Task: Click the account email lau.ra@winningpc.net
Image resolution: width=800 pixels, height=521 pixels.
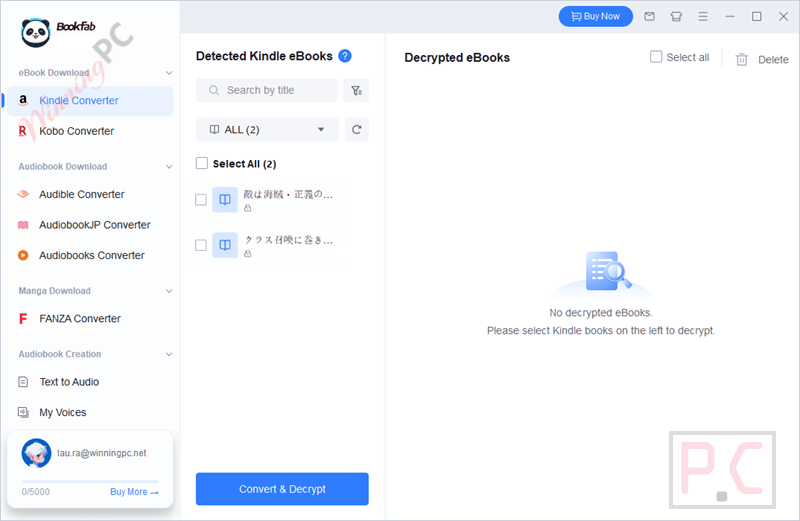Action: click(102, 453)
